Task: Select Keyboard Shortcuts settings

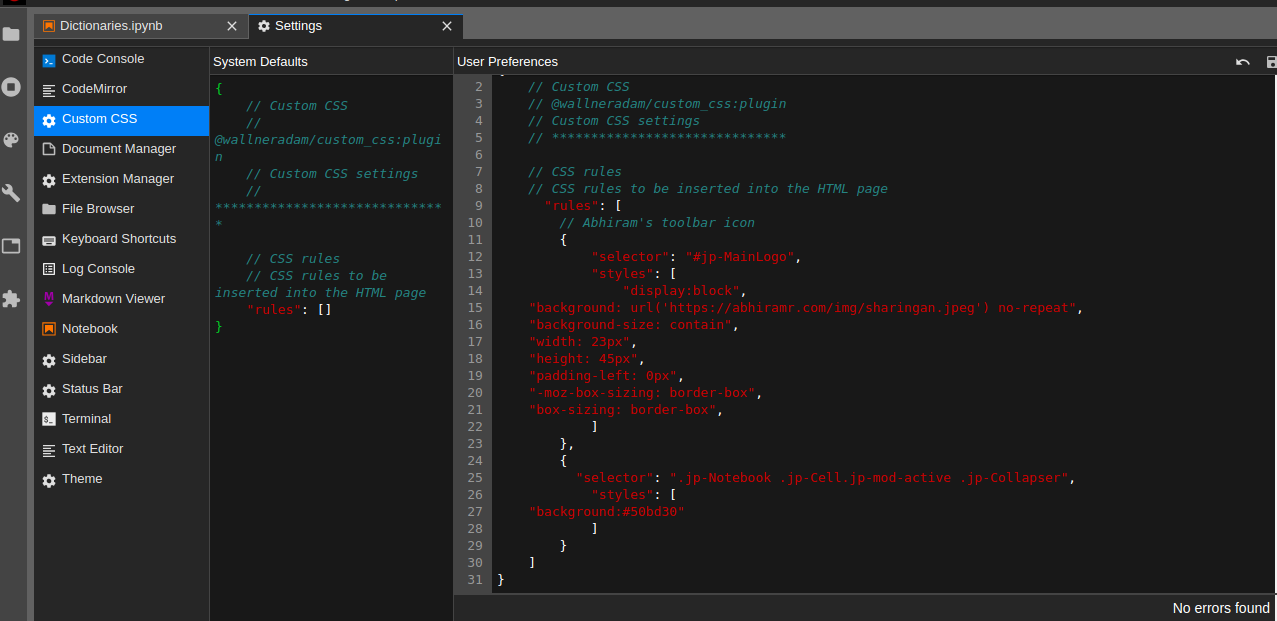Action: coord(118,239)
